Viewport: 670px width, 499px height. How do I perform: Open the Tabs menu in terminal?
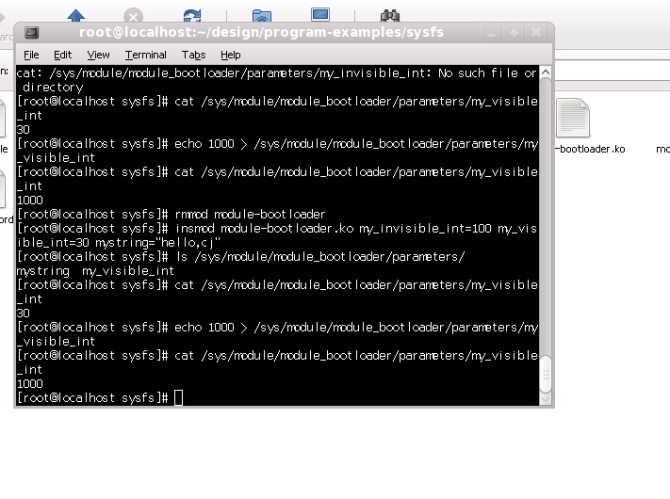194,55
